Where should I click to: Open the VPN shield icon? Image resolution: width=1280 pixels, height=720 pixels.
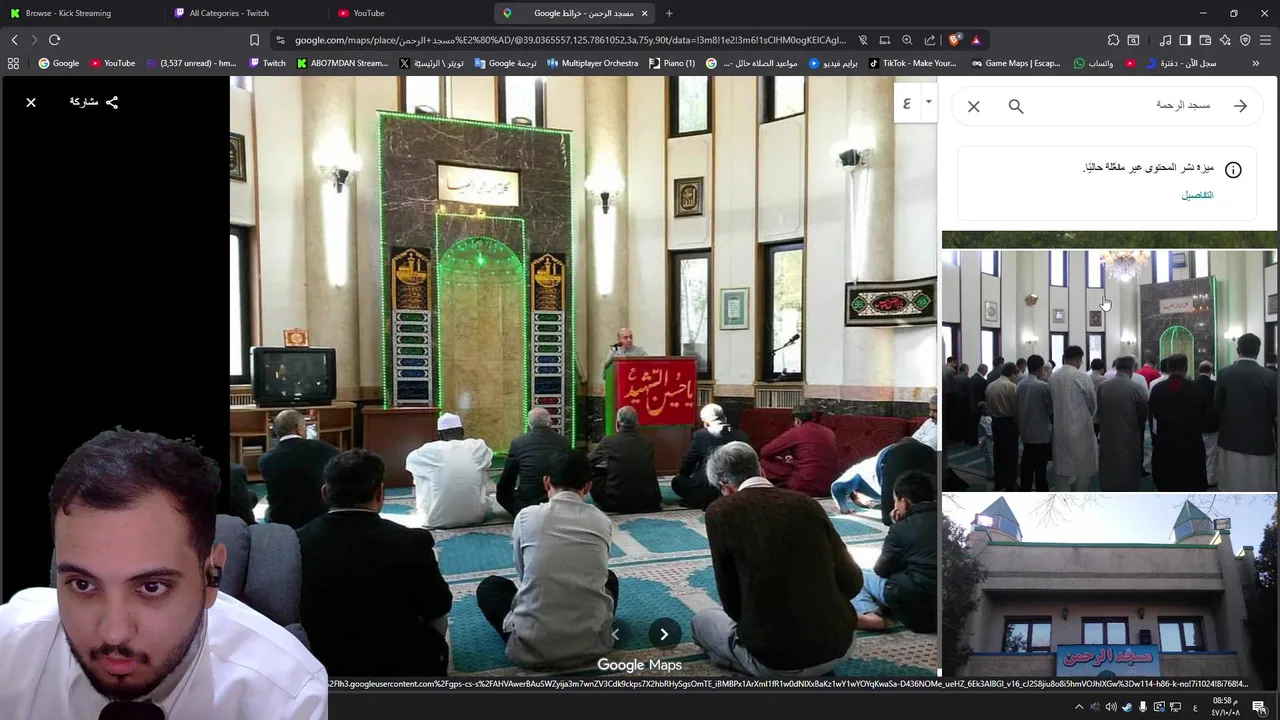[x=1245, y=40]
